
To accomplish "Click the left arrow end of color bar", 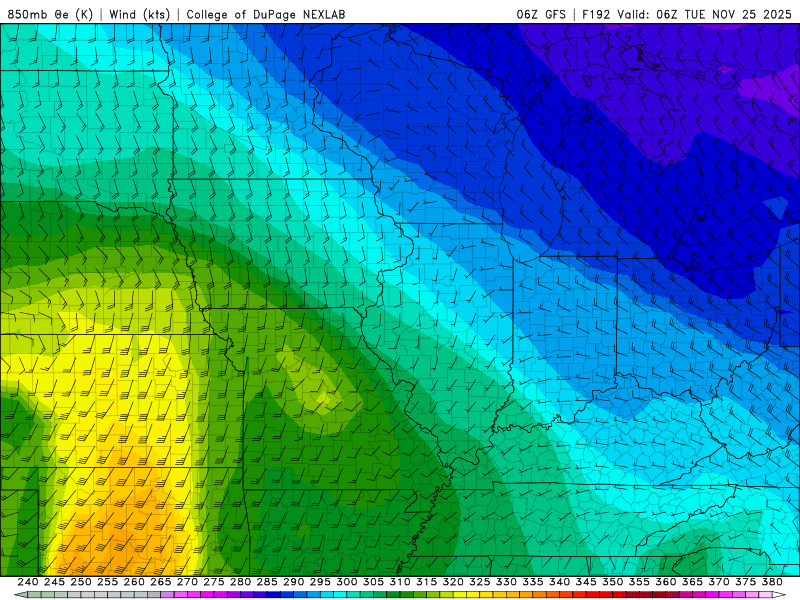I will pyautogui.click(x=20, y=595).
